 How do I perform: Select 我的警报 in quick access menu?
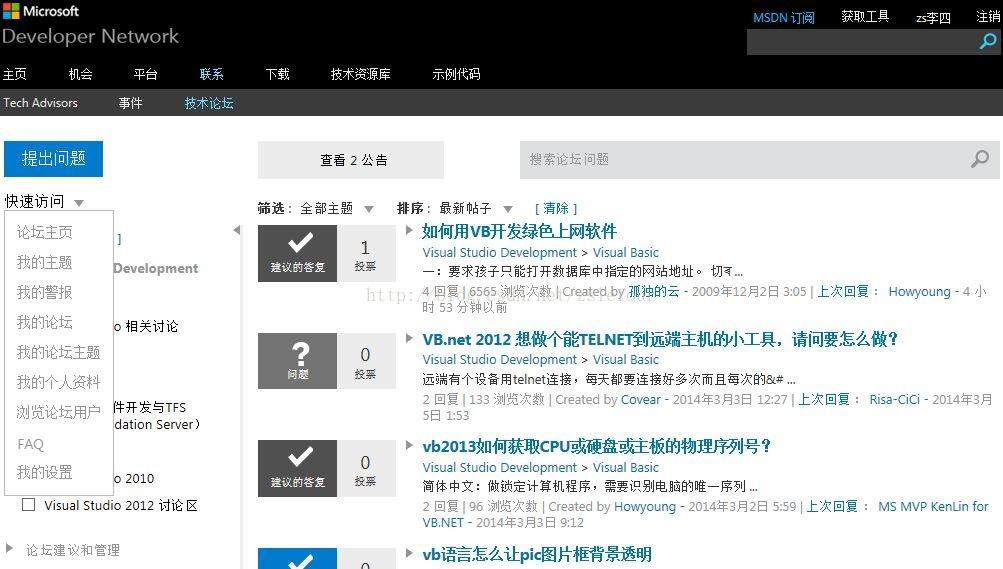pyautogui.click(x=45, y=292)
